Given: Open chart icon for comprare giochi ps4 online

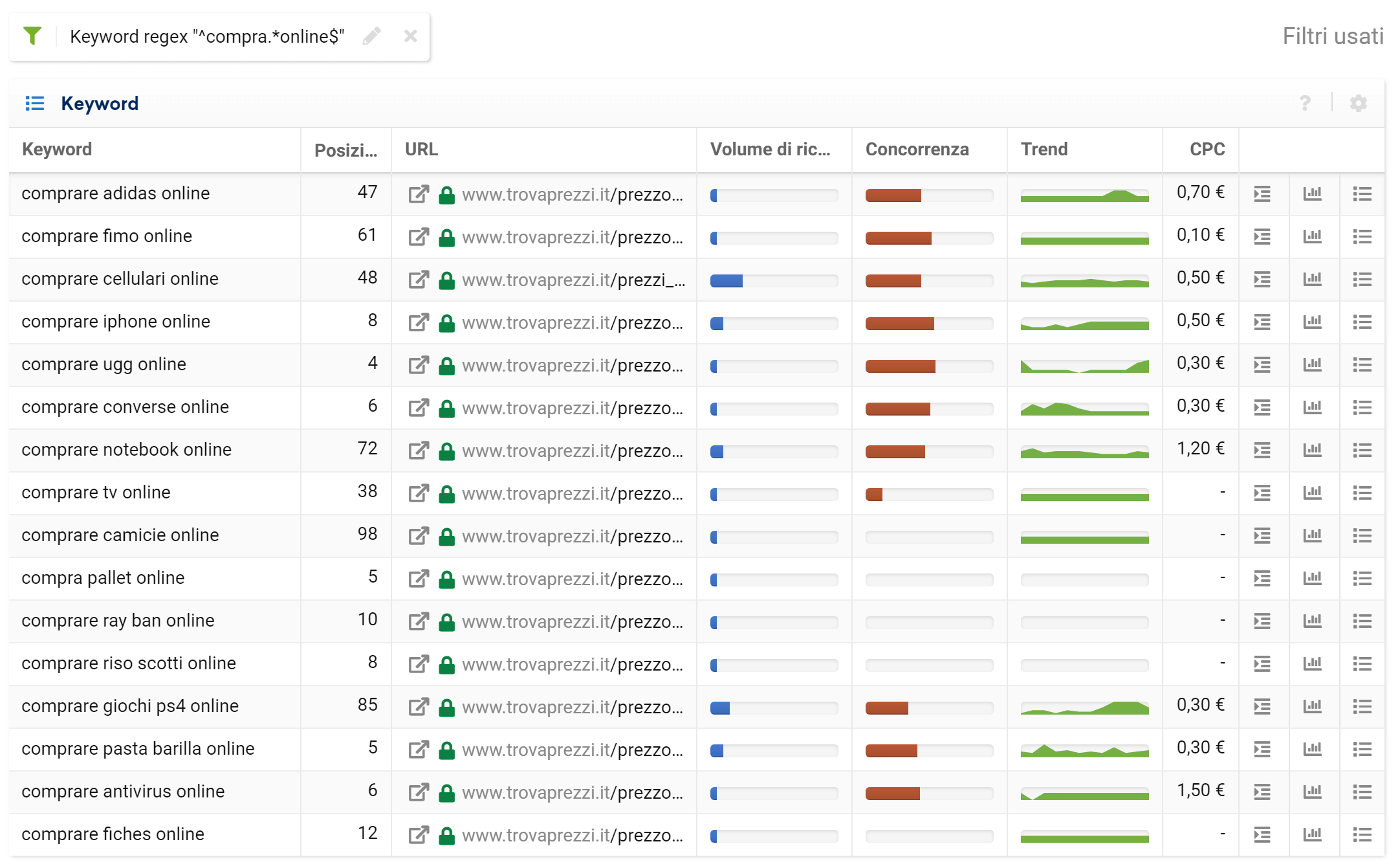Looking at the screenshot, I should 1312,706.
